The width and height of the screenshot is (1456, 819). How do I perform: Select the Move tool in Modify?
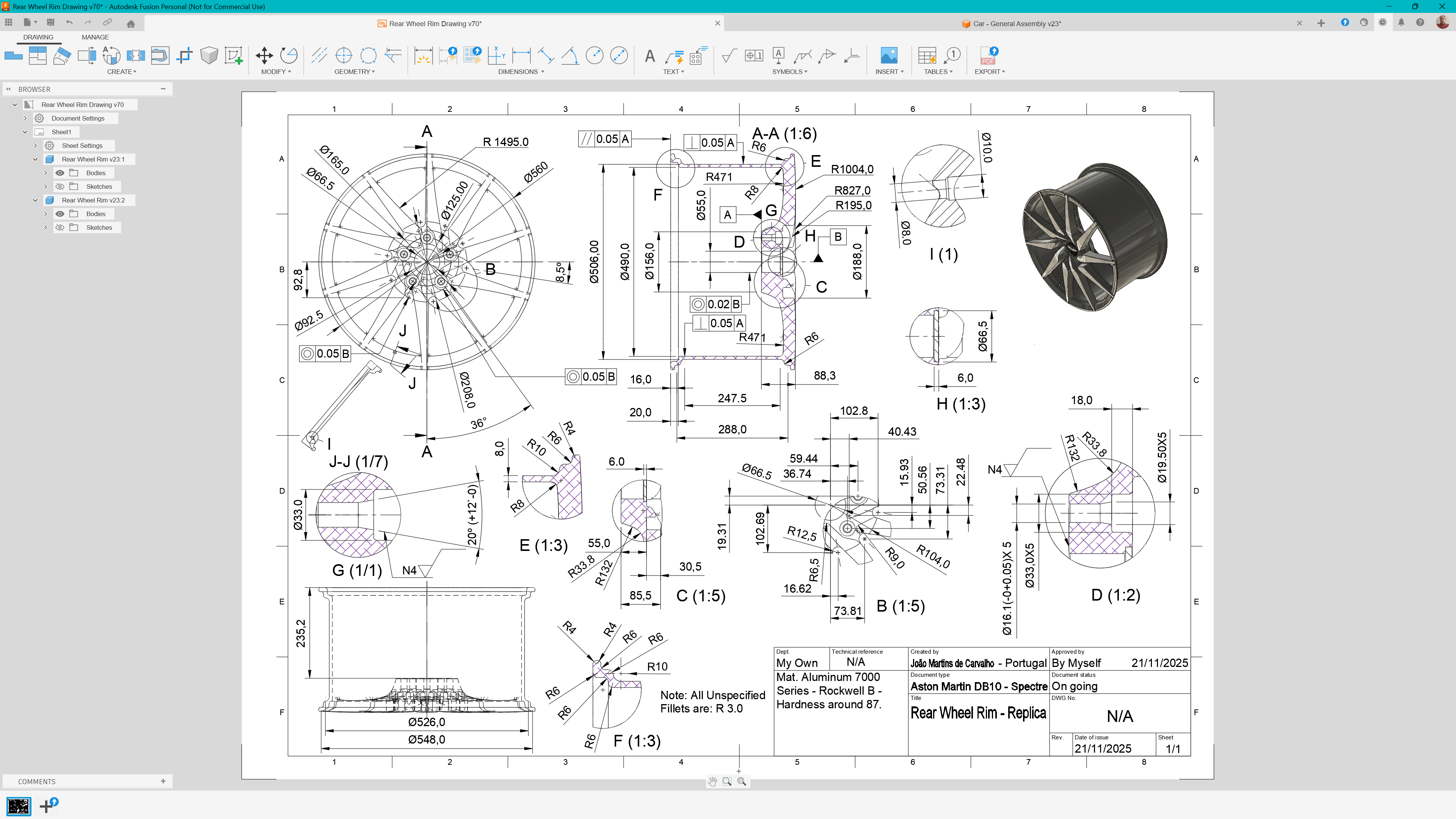pos(264,55)
